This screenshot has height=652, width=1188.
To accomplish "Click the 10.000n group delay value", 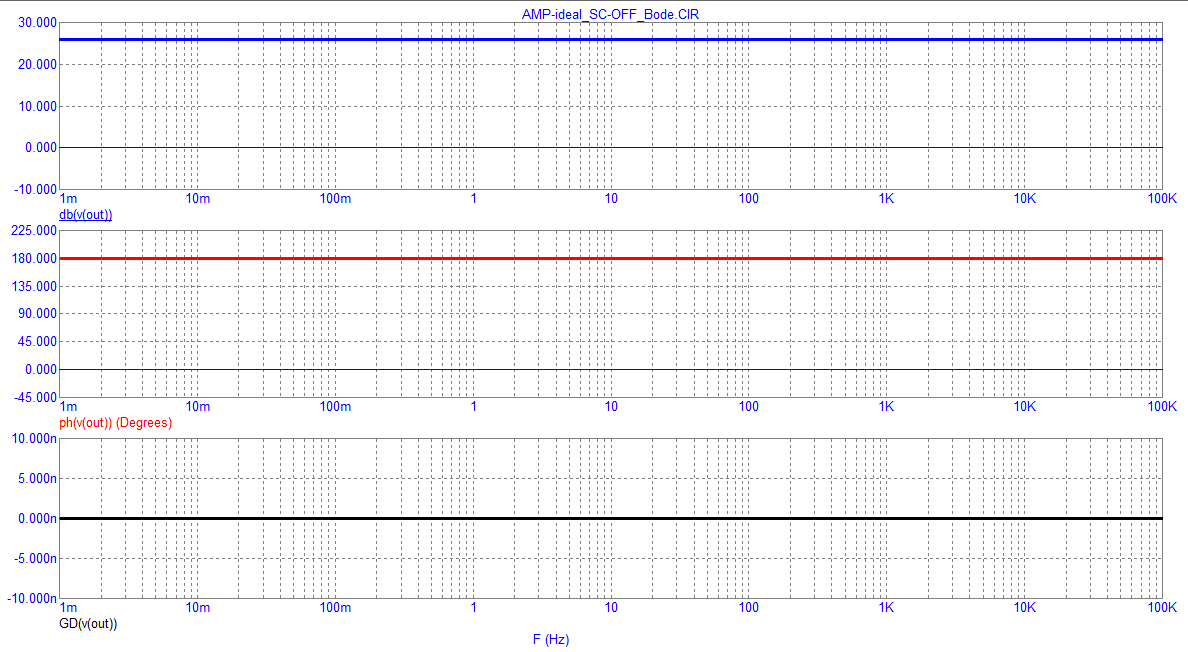I will pyautogui.click(x=35, y=439).
